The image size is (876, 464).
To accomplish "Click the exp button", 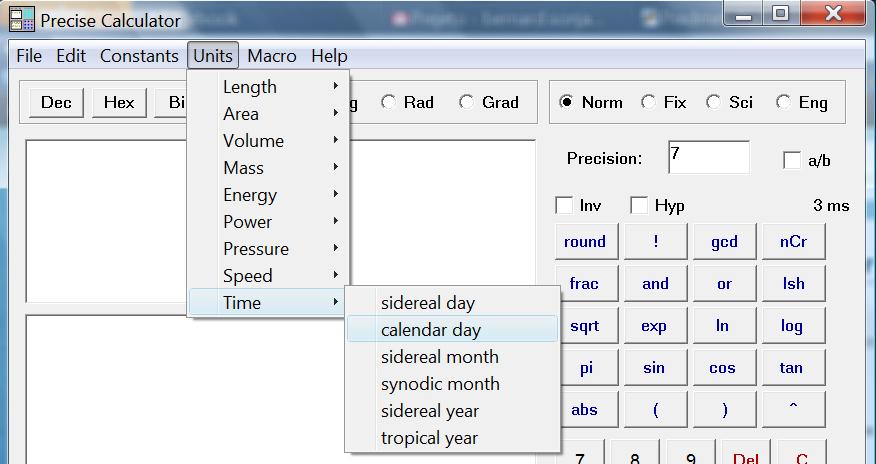I will (x=655, y=326).
